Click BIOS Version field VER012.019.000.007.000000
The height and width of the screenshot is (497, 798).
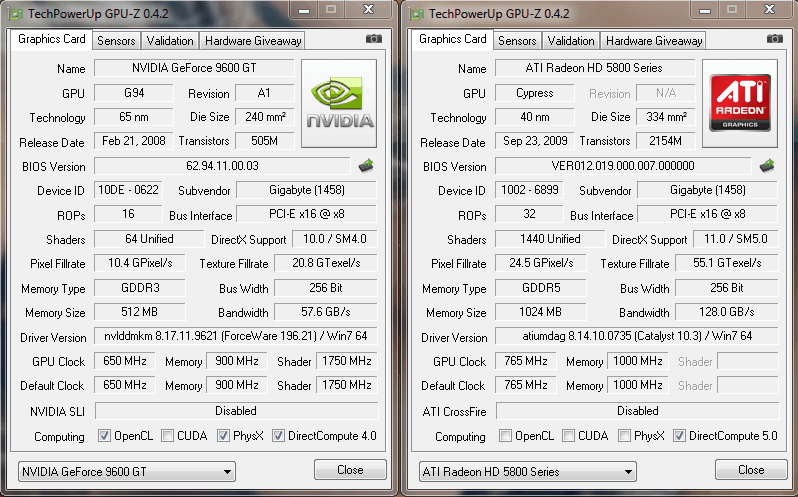pyautogui.click(x=623, y=166)
